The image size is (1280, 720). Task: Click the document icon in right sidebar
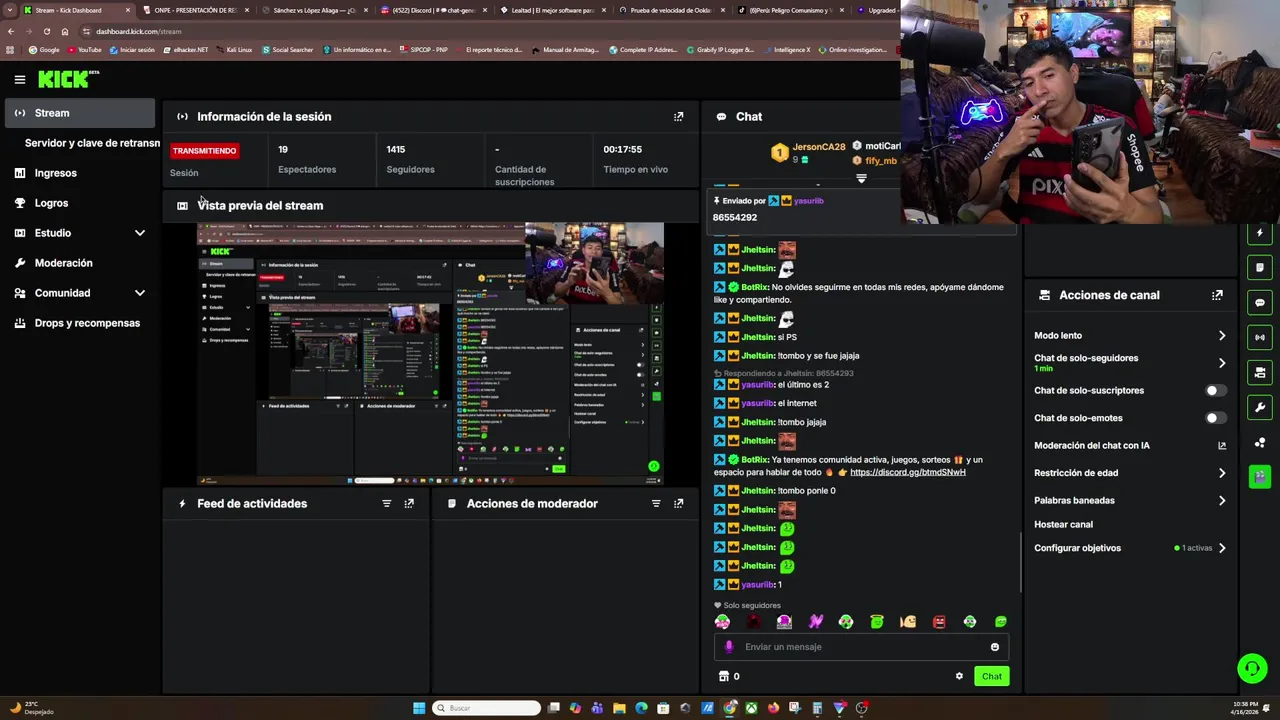click(x=1260, y=267)
